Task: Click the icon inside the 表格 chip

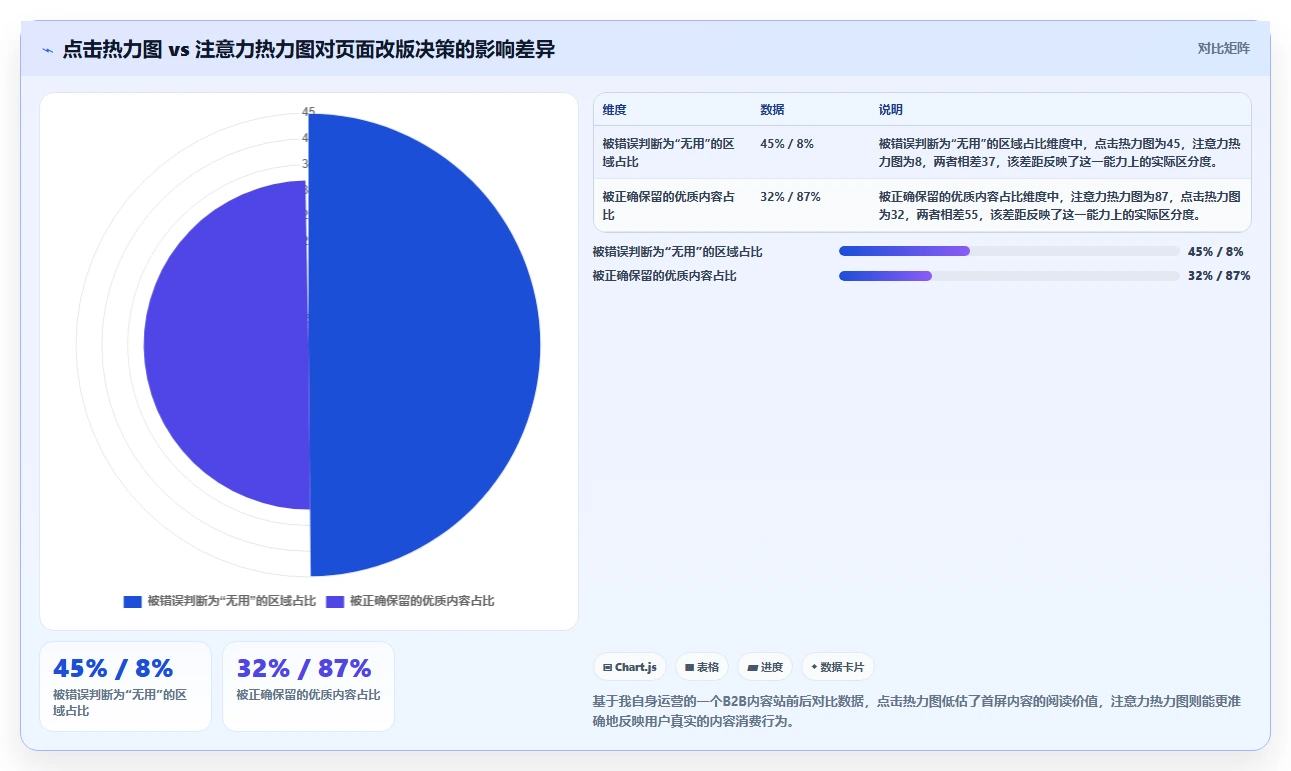Action: 689,667
